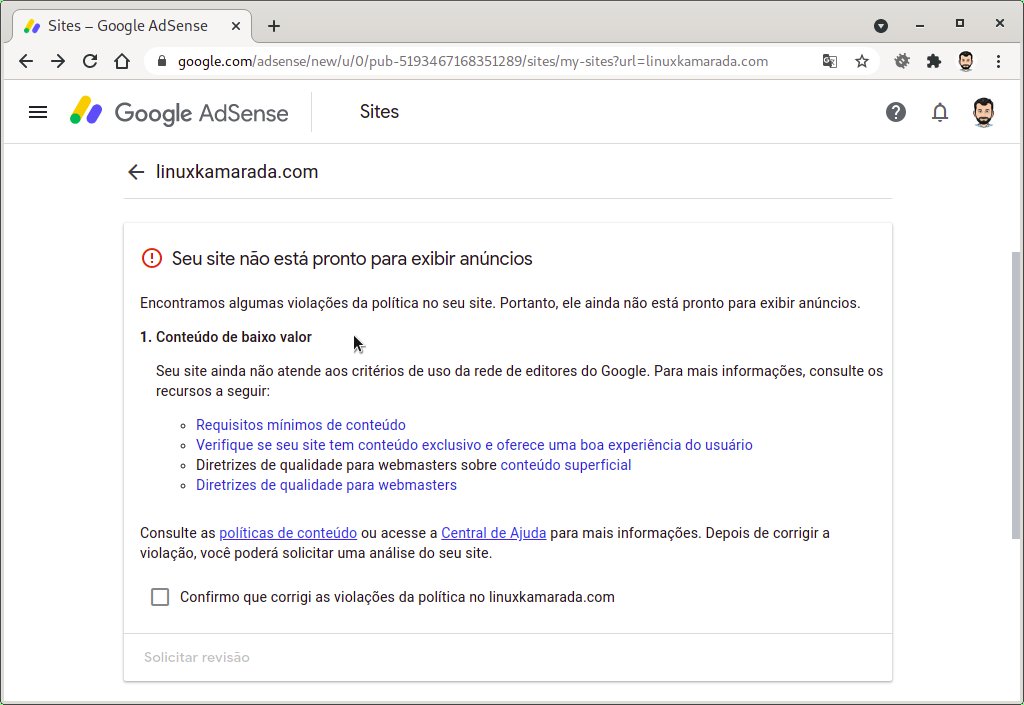
Task: Open the Extensions puzzle piece menu
Action: [x=934, y=61]
